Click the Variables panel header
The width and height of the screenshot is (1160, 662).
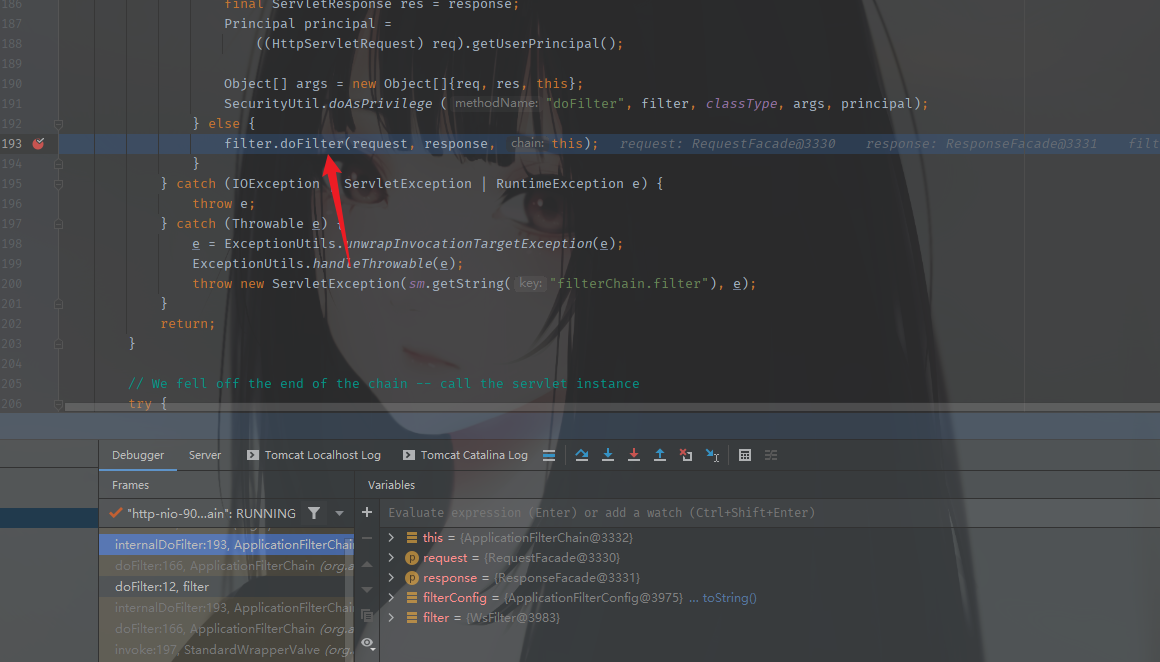[x=391, y=485]
